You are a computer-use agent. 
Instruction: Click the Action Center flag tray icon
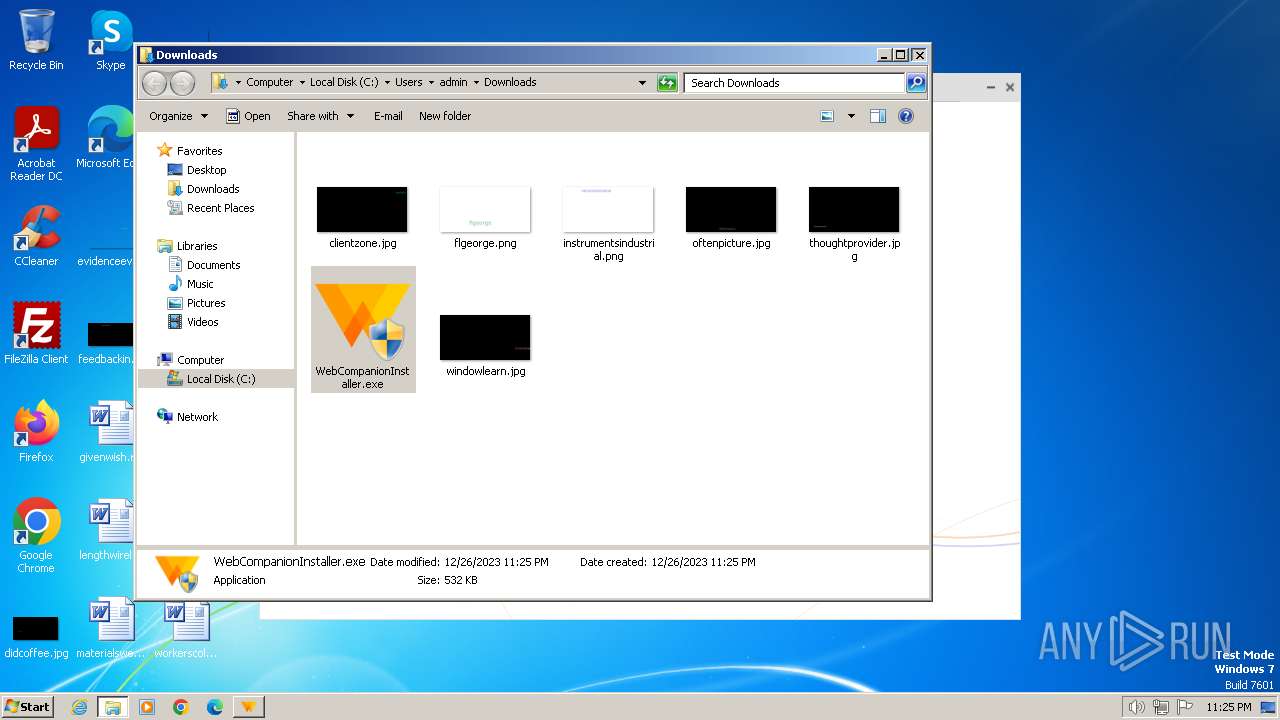click(x=1185, y=707)
